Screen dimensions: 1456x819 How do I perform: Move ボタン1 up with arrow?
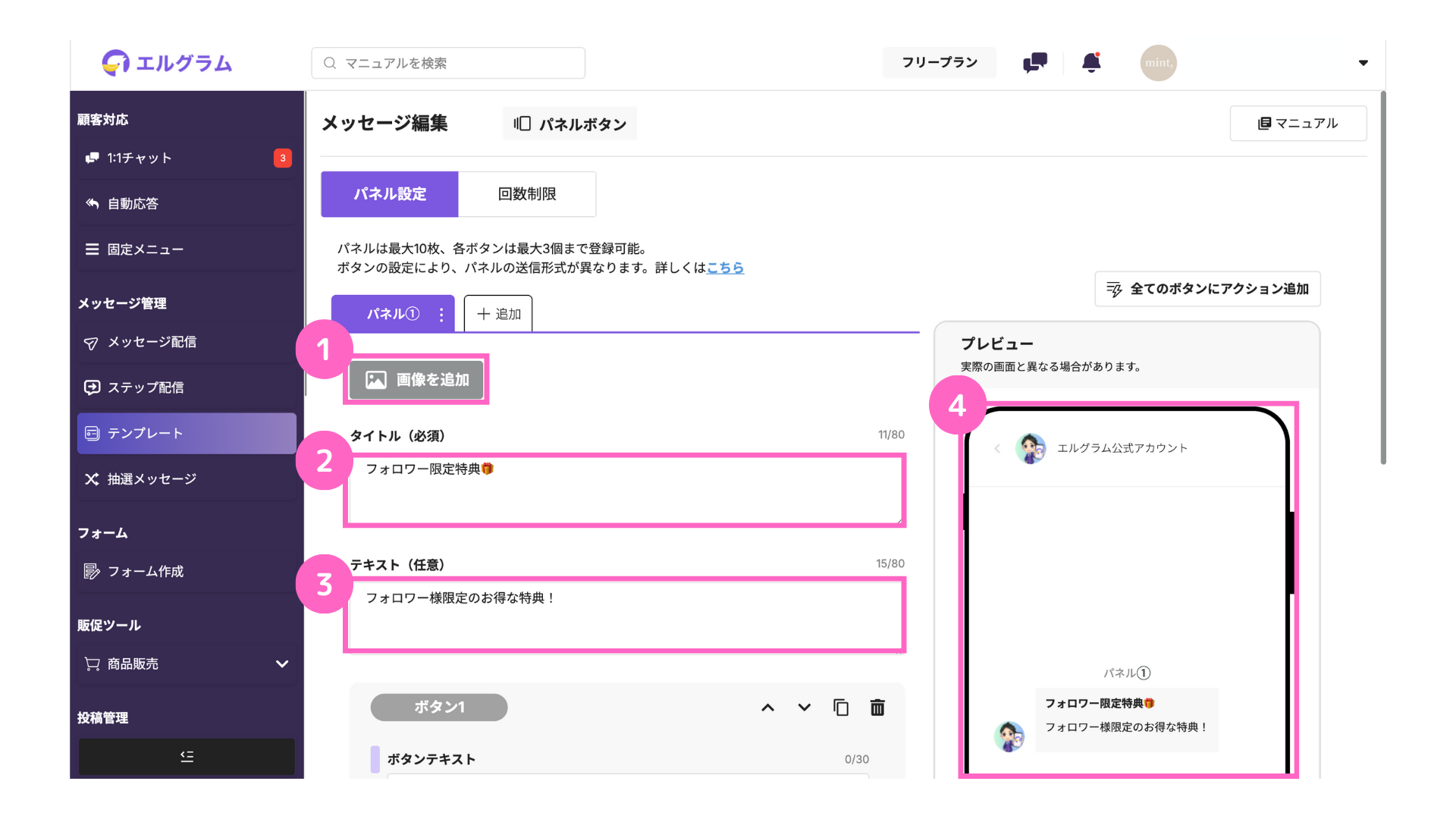pos(767,708)
